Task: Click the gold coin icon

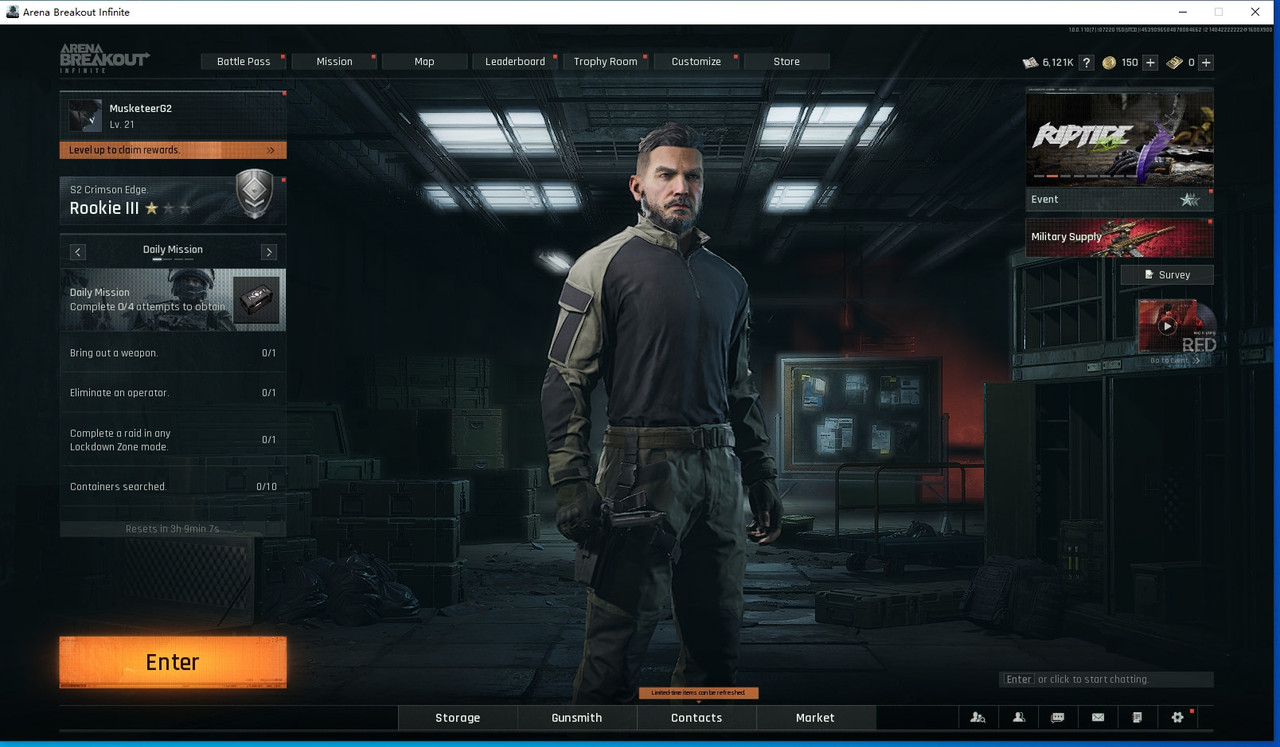Action: click(x=1109, y=62)
